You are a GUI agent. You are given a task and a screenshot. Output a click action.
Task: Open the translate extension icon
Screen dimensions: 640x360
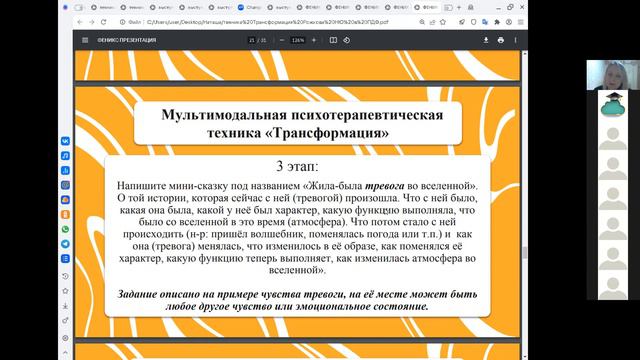pyautogui.click(x=485, y=22)
